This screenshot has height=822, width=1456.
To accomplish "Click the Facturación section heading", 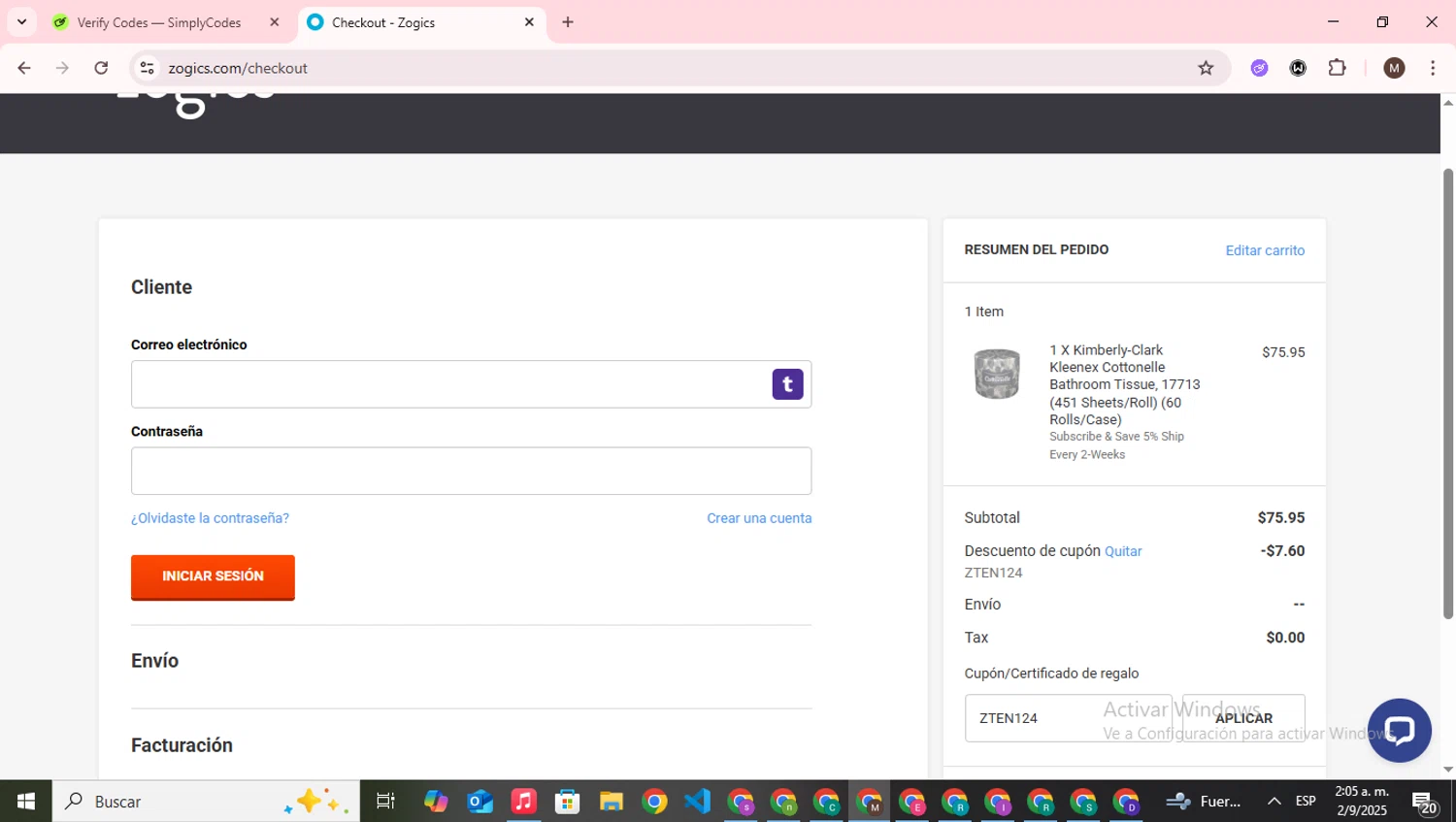I will click(x=182, y=745).
